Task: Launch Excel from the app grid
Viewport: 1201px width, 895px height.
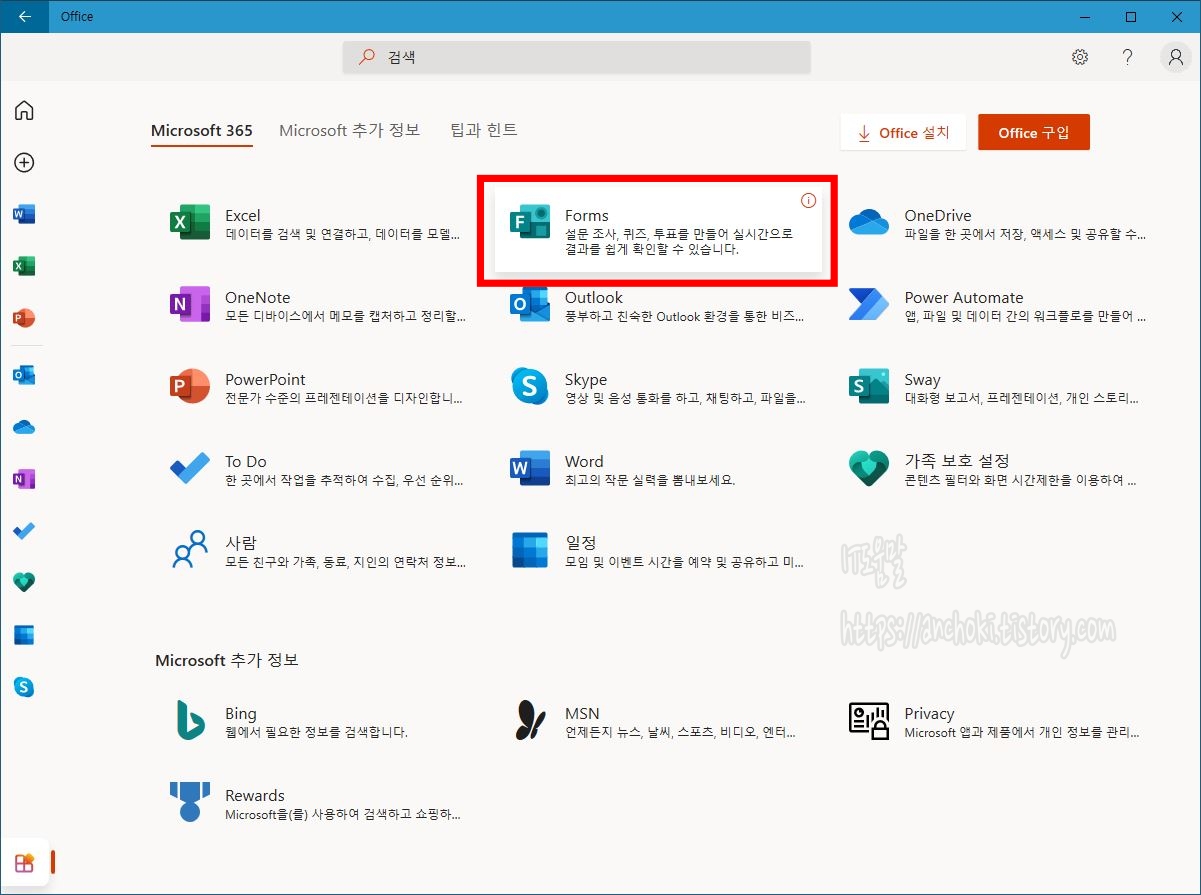Action: (316, 223)
